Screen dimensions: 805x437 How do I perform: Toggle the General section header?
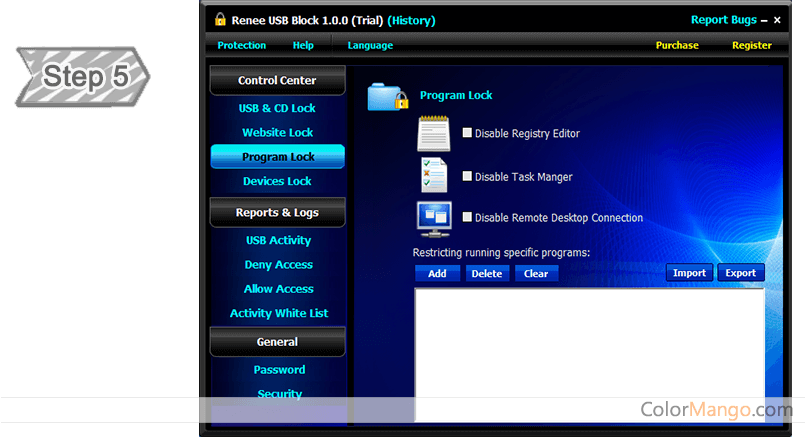pyautogui.click(x=277, y=342)
